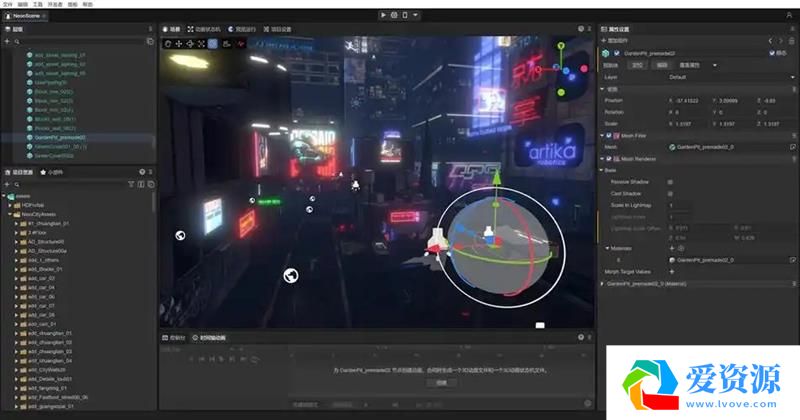The height and width of the screenshot is (420, 800).
Task: Open the hierarchy panel's three-dot menu
Action: (x=150, y=29)
